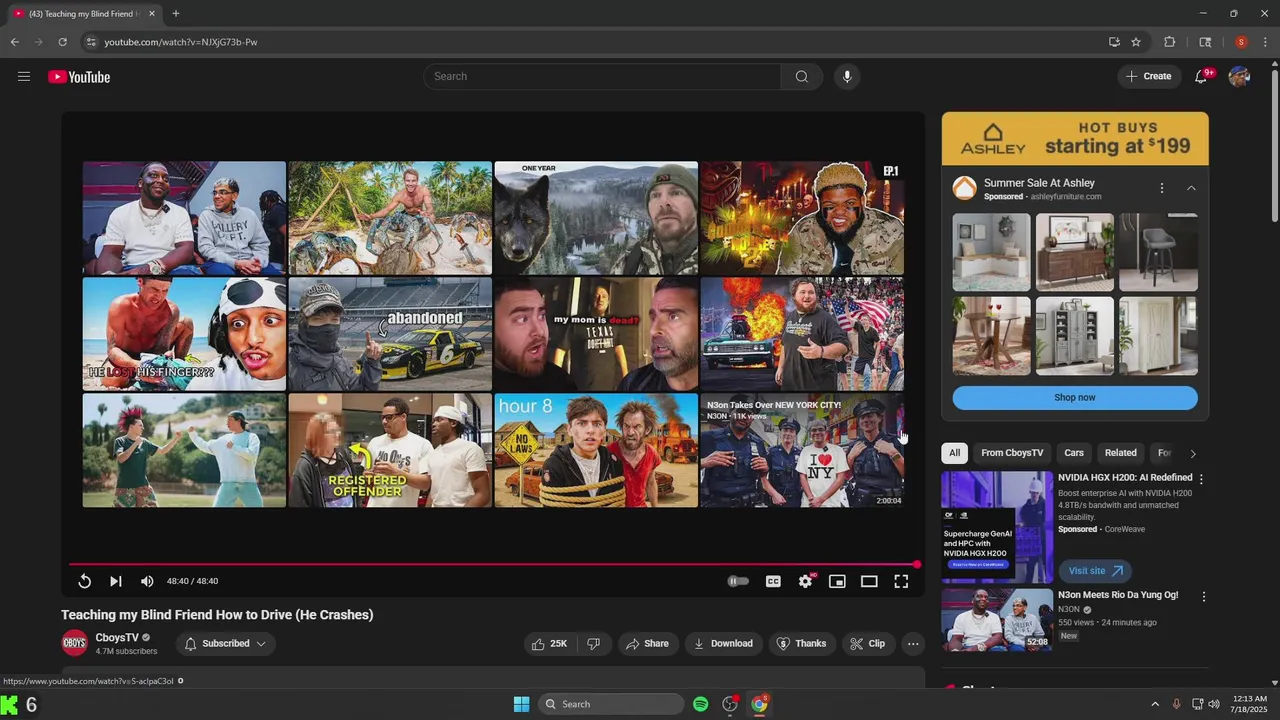Open Spotify from the taskbar
Viewport: 1280px width, 720px height.
(x=700, y=704)
